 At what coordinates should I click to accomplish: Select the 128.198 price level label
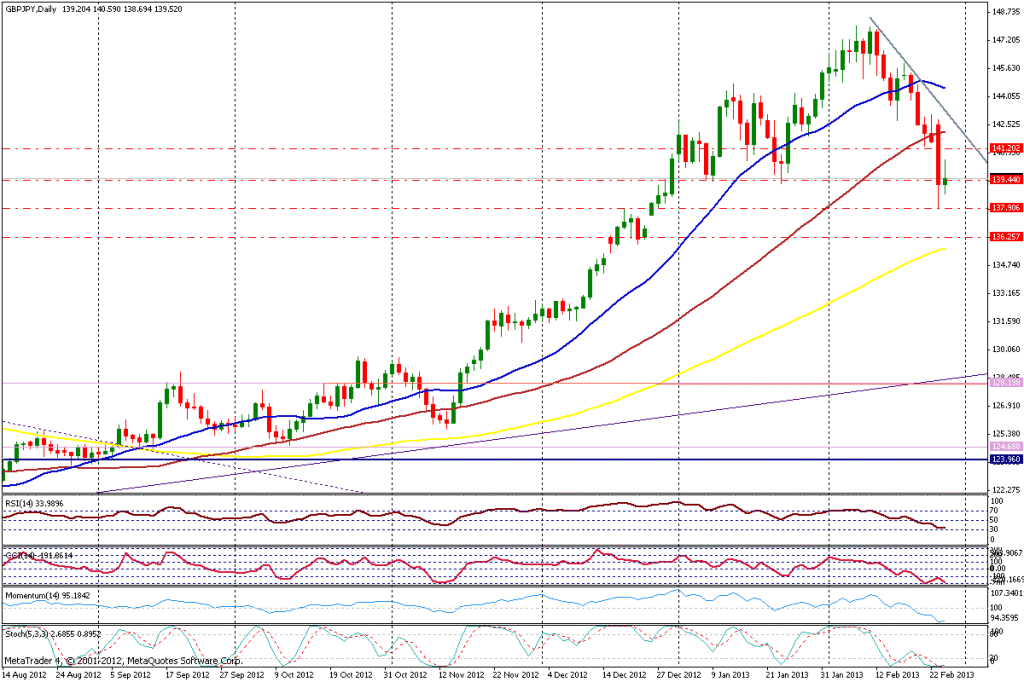pyautogui.click(x=1004, y=383)
